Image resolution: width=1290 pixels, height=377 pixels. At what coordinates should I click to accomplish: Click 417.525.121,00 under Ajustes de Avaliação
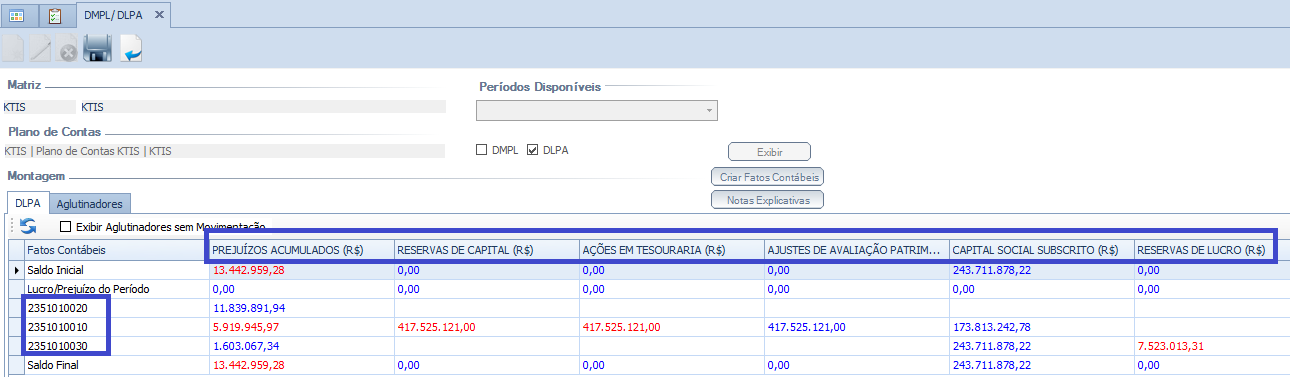857,327
